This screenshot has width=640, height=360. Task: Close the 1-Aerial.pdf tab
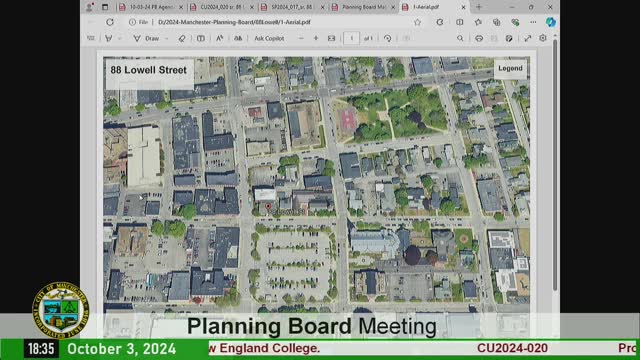[x=463, y=7]
